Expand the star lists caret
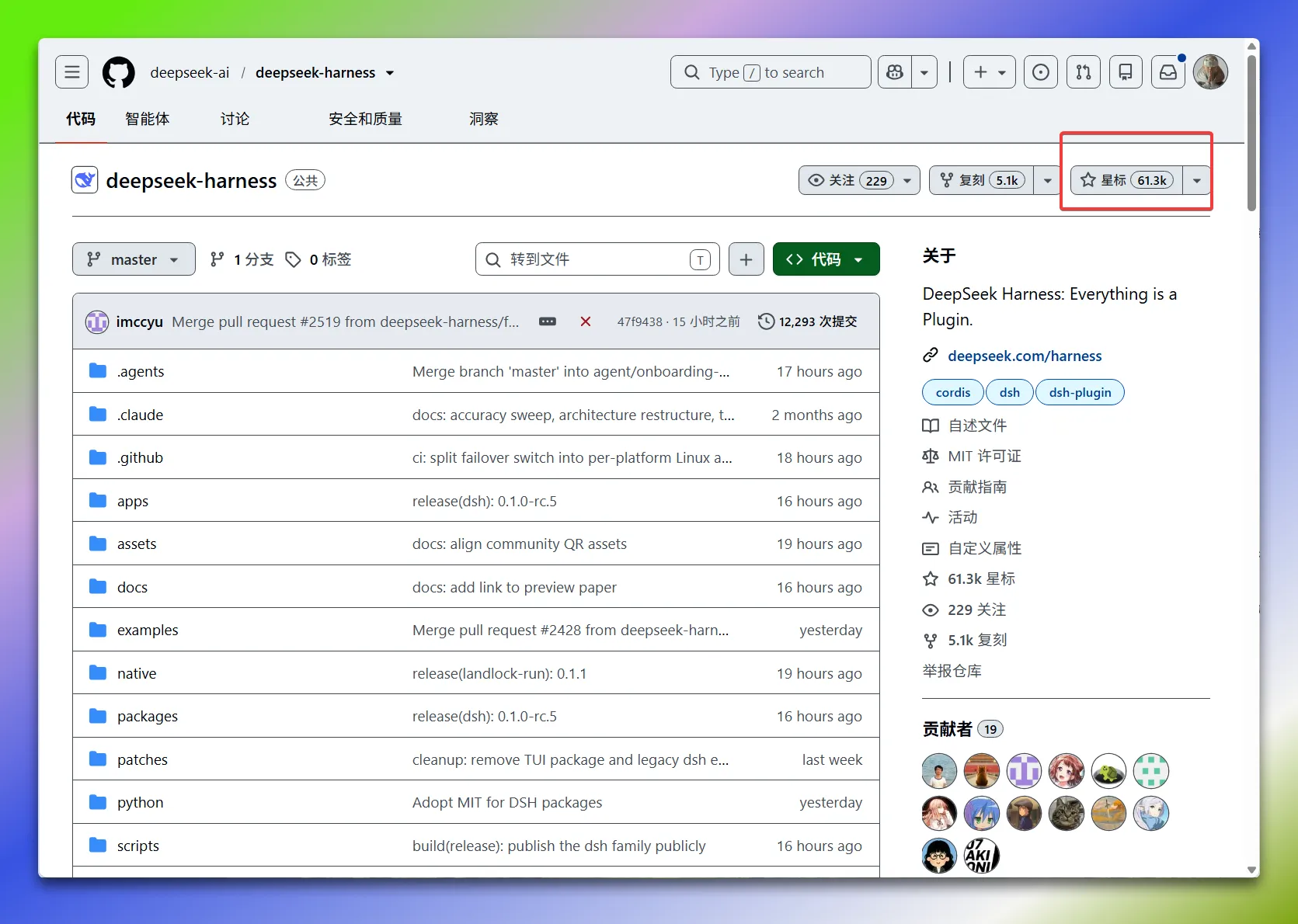This screenshot has height=924, width=1298. point(1196,180)
